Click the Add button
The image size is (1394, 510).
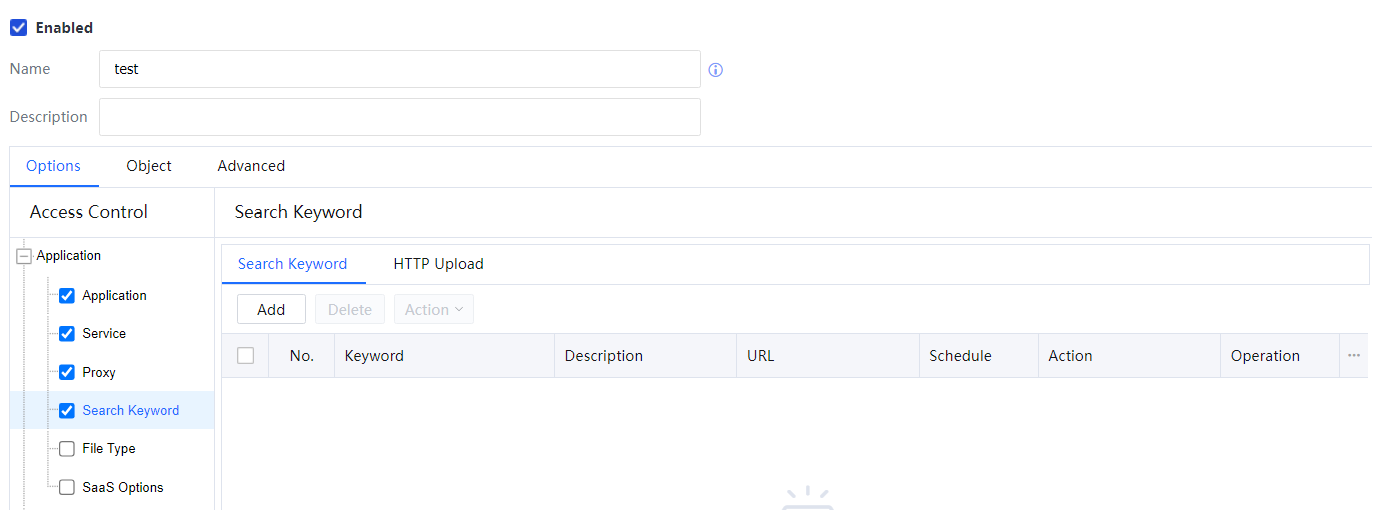click(271, 310)
